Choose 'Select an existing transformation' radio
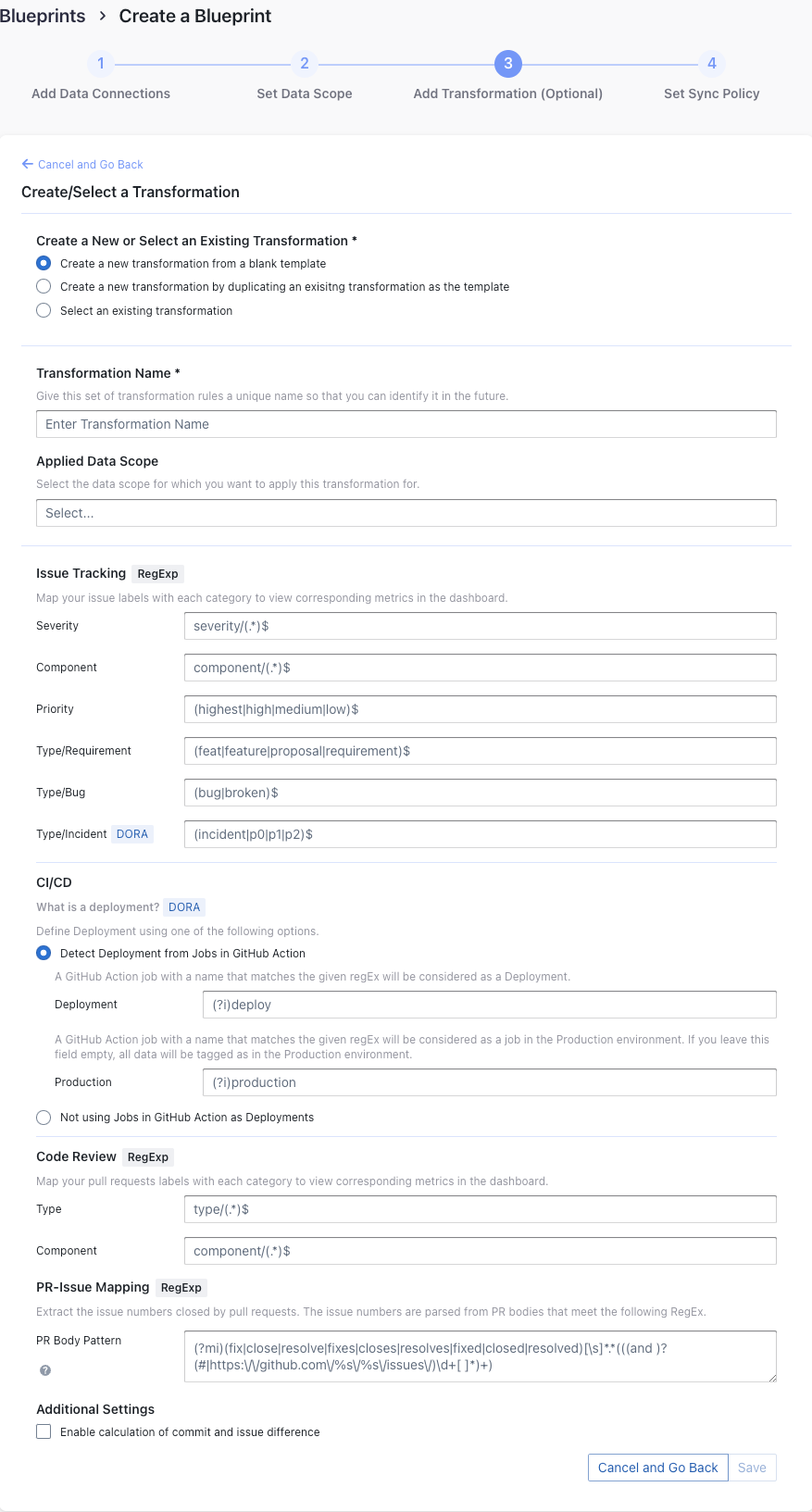812x1512 pixels. point(44,311)
